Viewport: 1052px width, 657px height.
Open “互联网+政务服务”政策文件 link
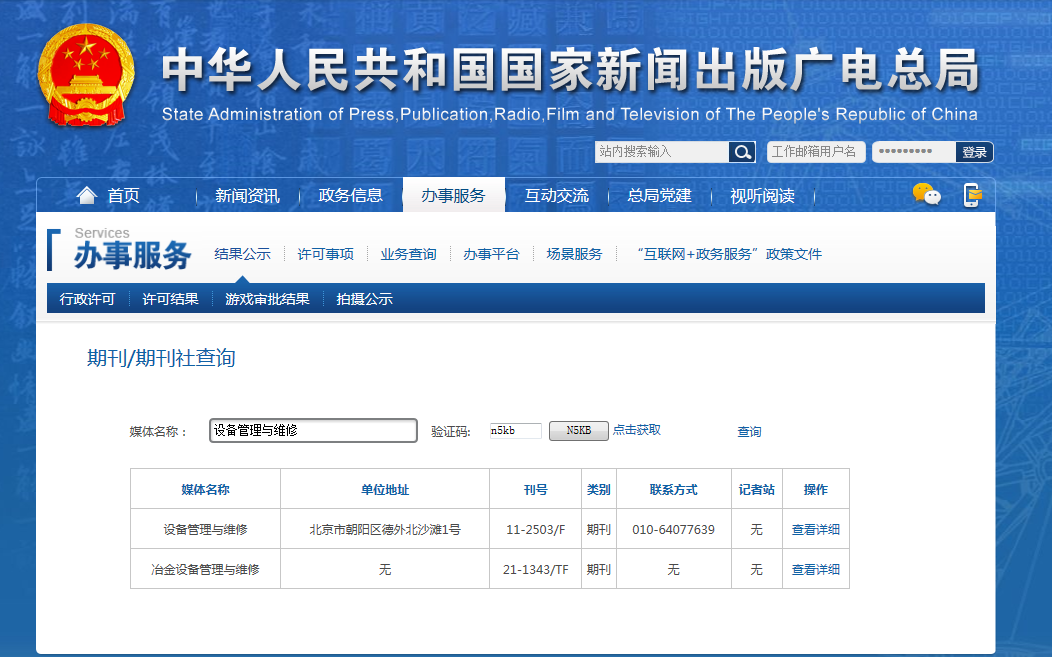729,254
